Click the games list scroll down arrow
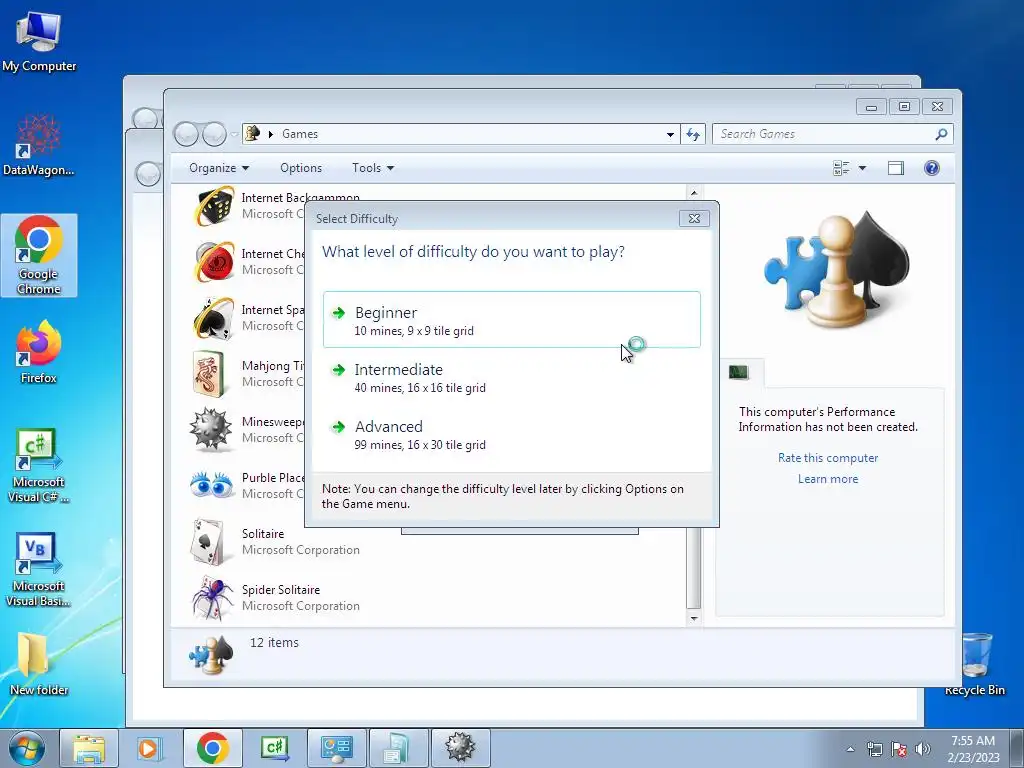The width and height of the screenshot is (1024, 768). tap(694, 618)
